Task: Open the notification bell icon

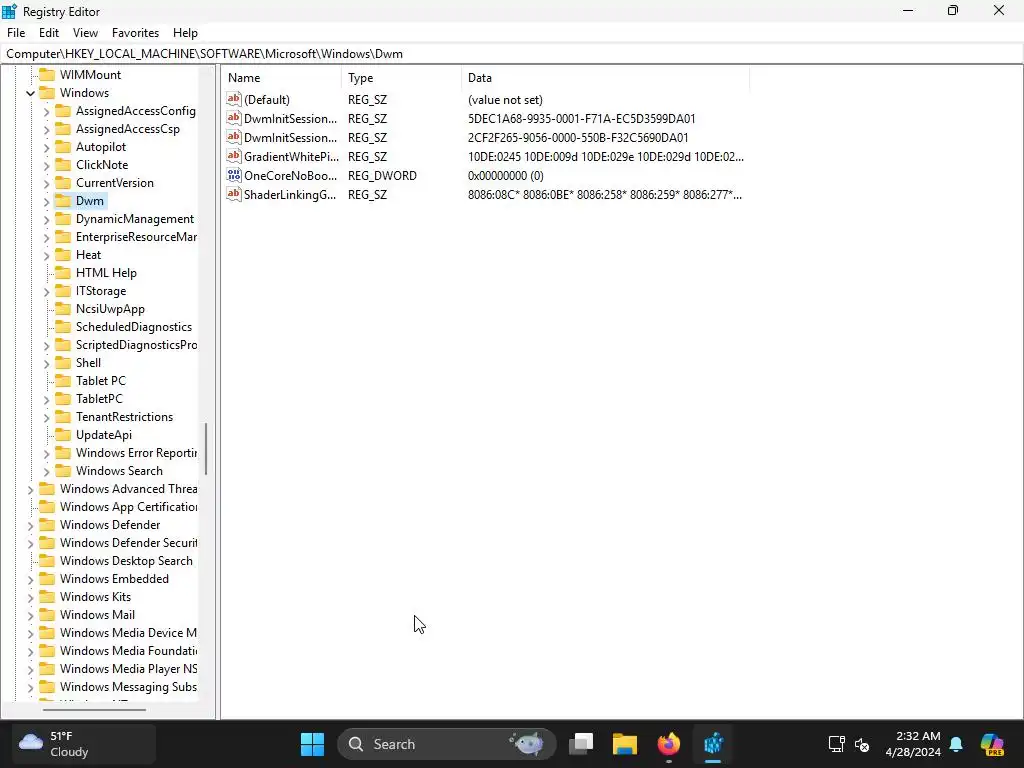Action: [956, 744]
